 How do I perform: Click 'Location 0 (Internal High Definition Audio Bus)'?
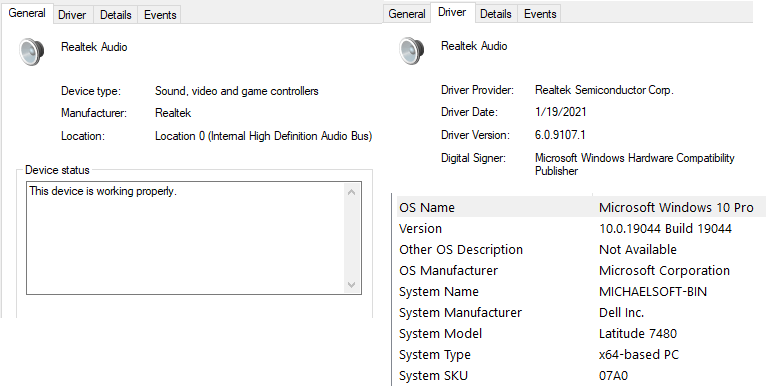[264, 136]
